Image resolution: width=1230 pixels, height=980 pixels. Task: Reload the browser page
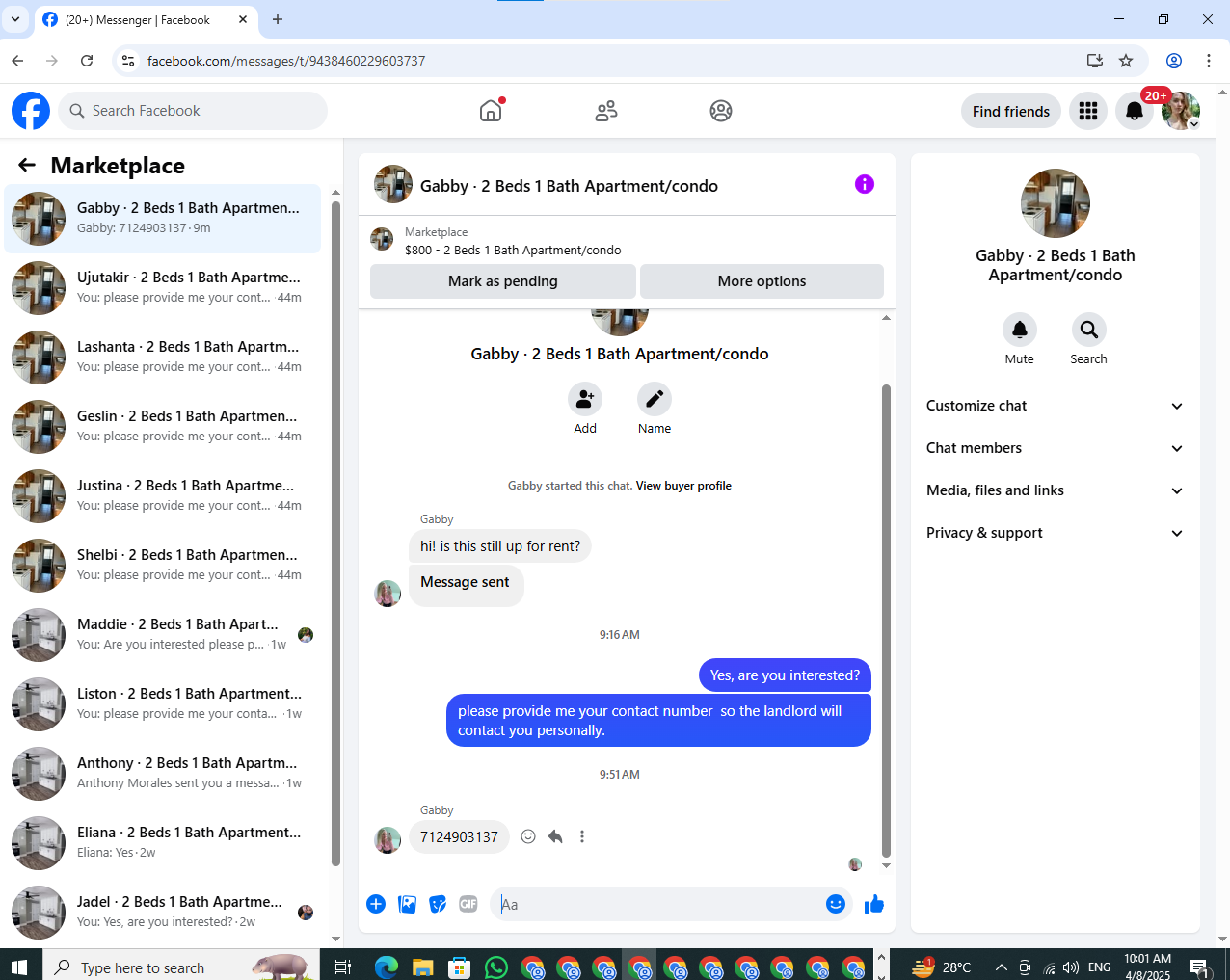click(87, 61)
